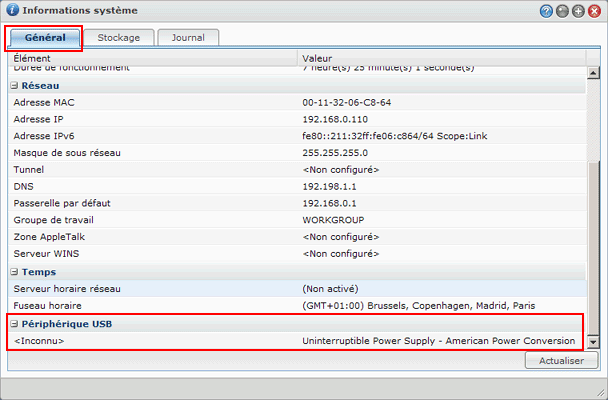The width and height of the screenshot is (608, 400).
Task: Select Groupe de travail label
Action: pyautogui.click(x=54, y=220)
